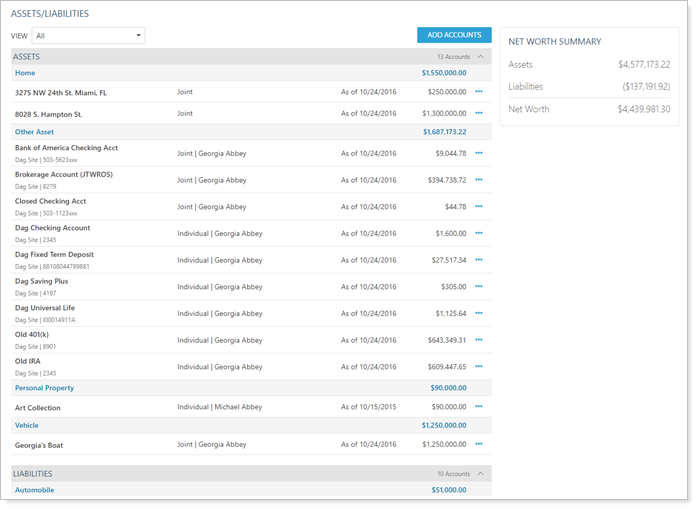Open the Personal Property category
Viewport: 697px width, 509px height.
point(44,388)
